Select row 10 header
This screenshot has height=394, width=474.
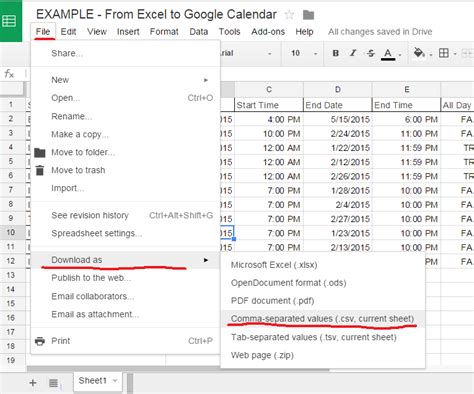point(13,232)
